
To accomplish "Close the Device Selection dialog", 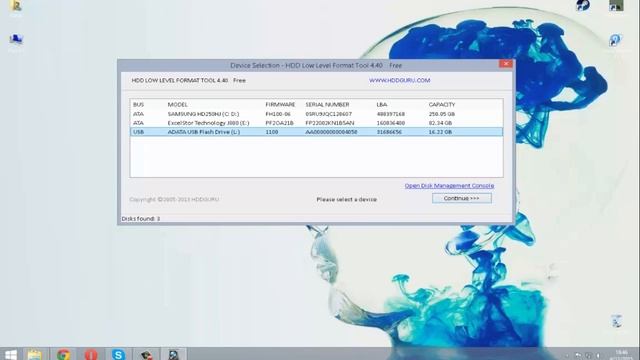I will (x=506, y=64).
